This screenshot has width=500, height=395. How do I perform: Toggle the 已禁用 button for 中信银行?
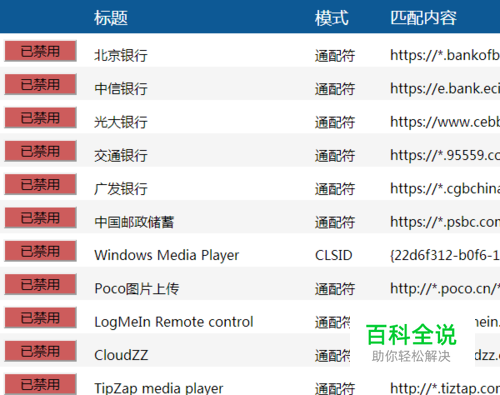coord(40,85)
